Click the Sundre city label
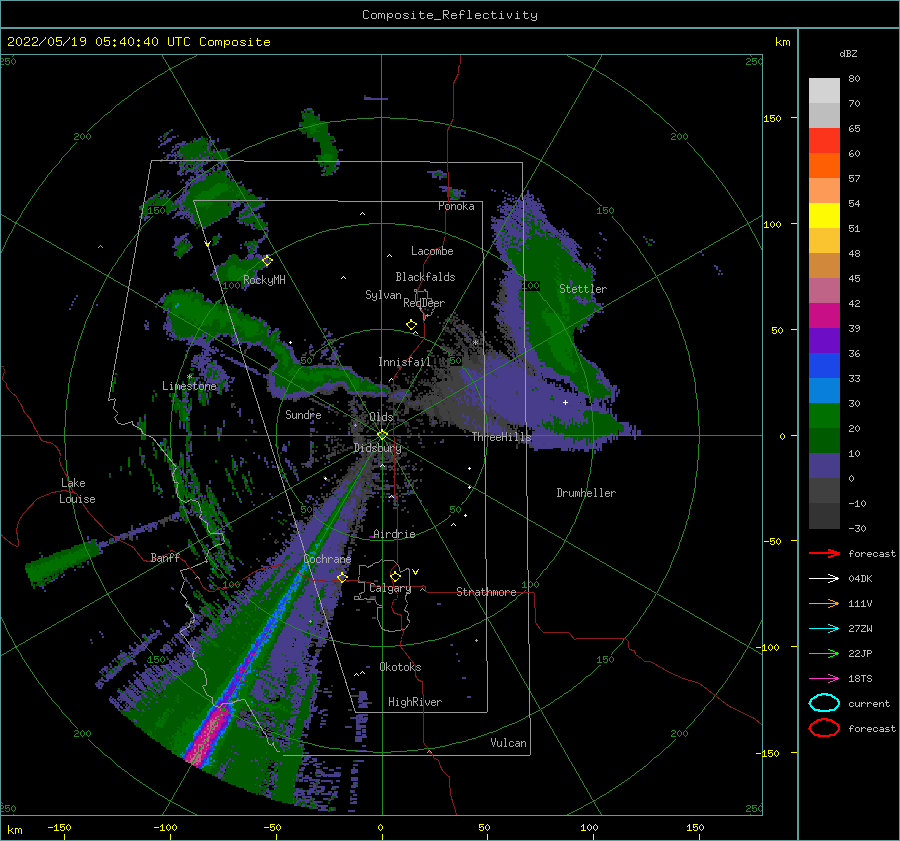The width and height of the screenshot is (900, 841). tap(303, 414)
